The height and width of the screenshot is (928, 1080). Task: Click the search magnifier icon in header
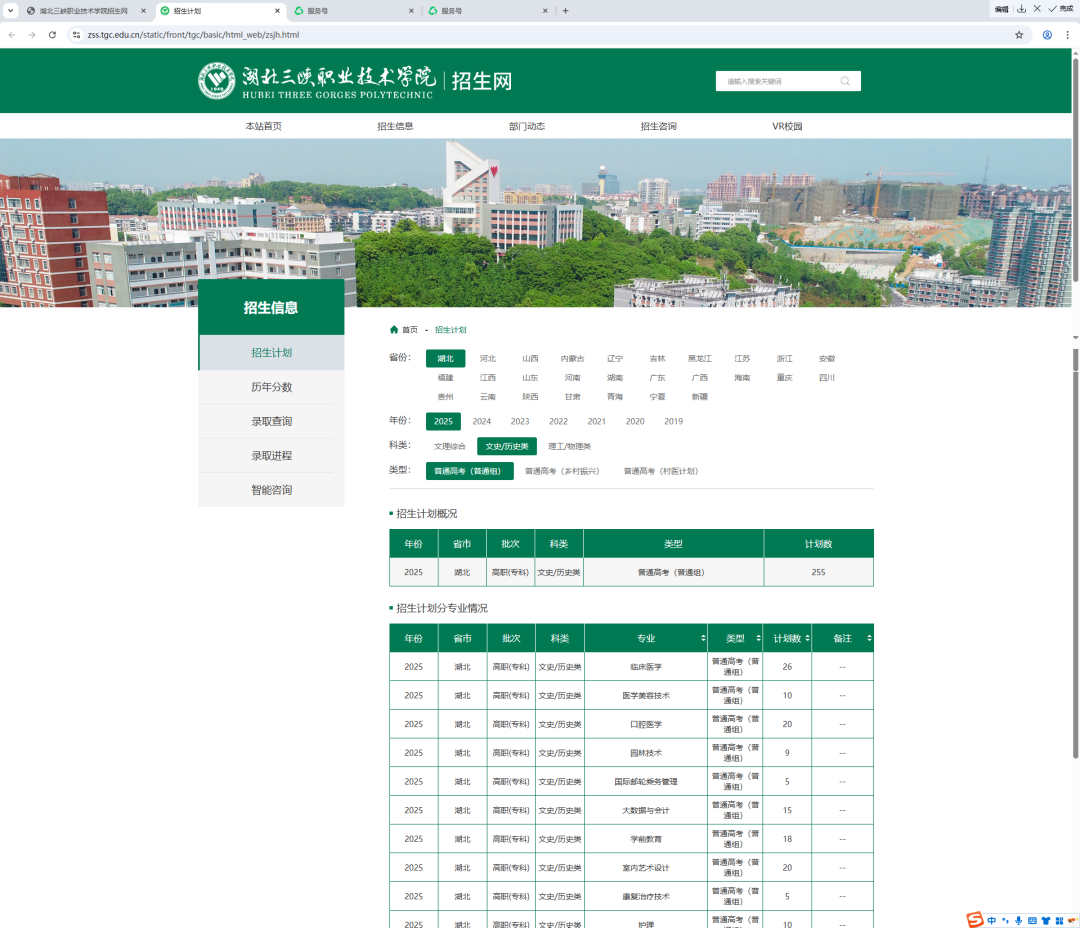tap(845, 81)
